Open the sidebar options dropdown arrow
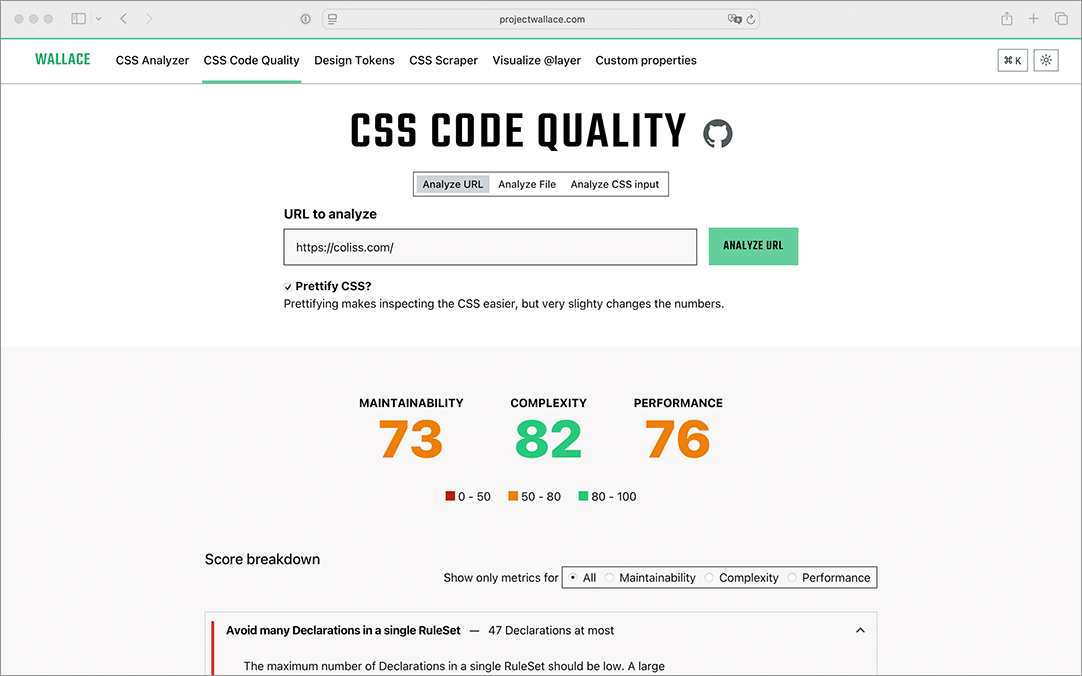This screenshot has width=1082, height=676. click(99, 19)
